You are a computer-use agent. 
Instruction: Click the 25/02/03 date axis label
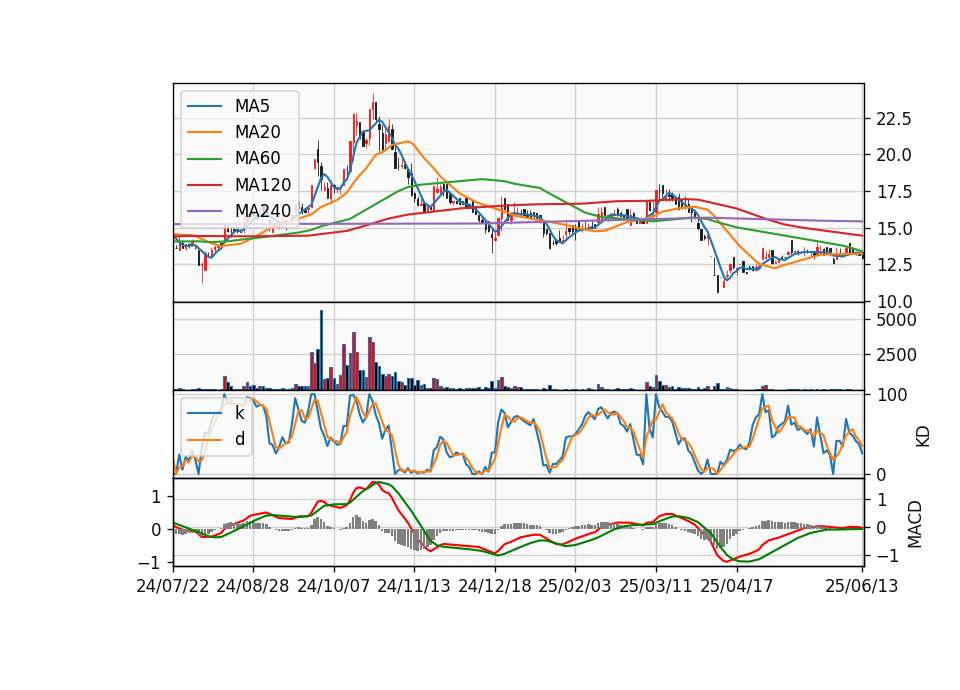[x=575, y=586]
